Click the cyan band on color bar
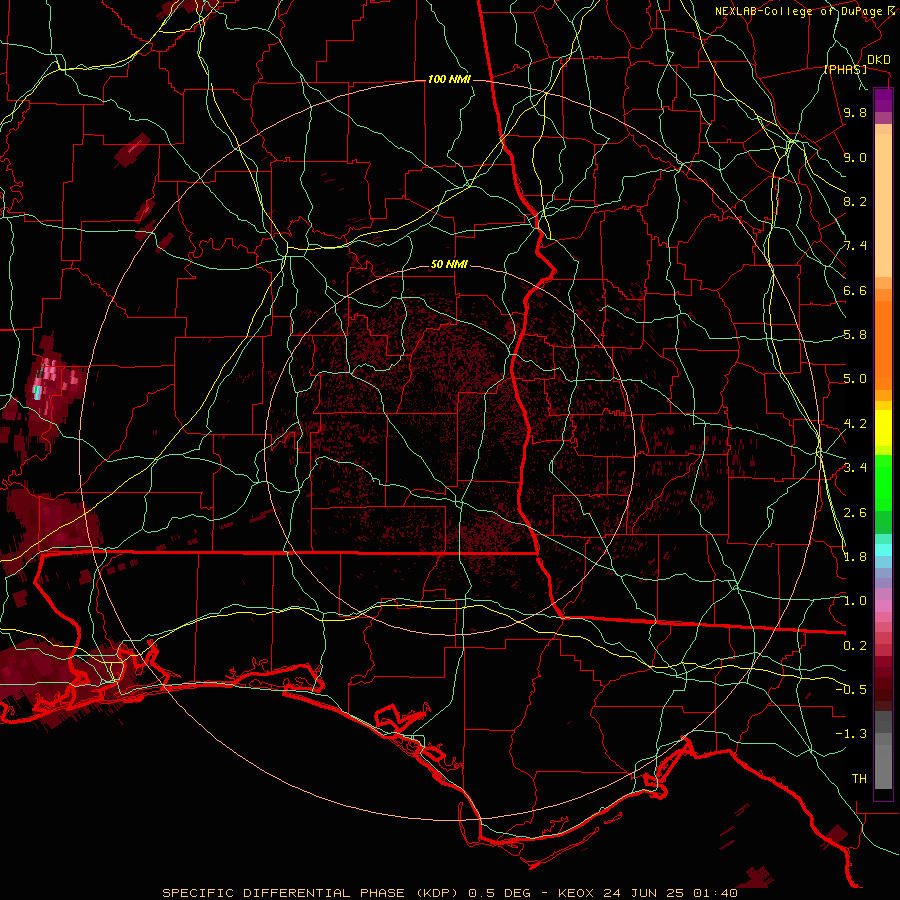Viewport: 900px width, 900px height. (883, 550)
